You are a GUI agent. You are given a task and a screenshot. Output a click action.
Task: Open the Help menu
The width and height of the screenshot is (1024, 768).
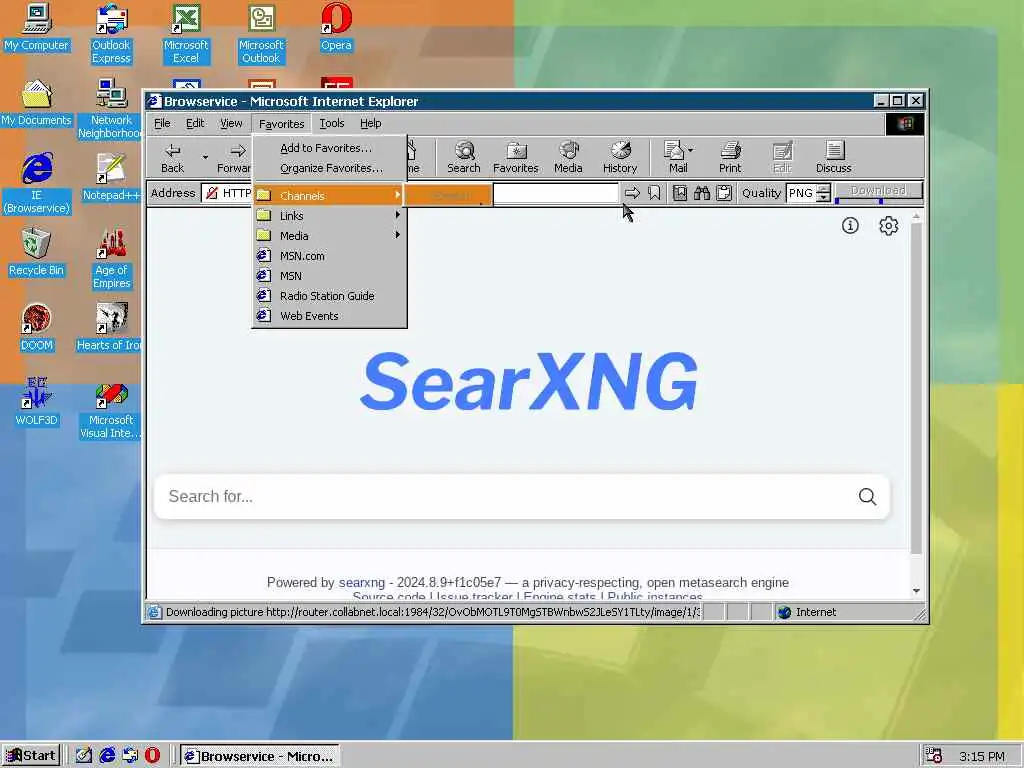click(x=370, y=123)
